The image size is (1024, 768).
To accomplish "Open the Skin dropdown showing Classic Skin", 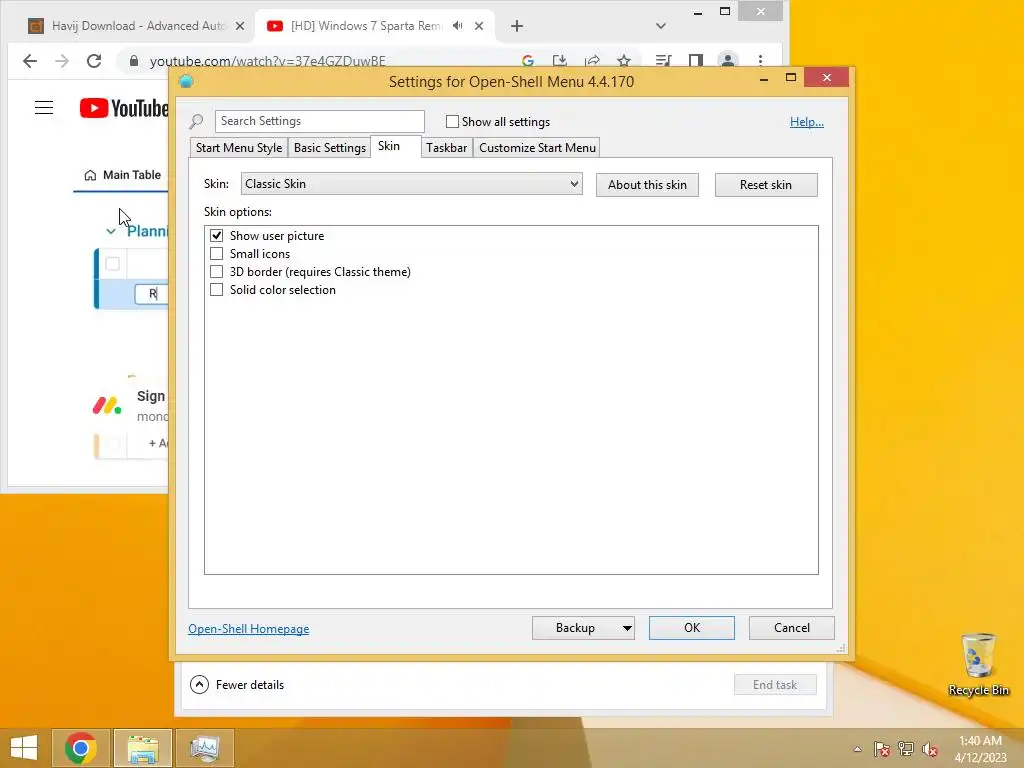I will click(x=411, y=184).
